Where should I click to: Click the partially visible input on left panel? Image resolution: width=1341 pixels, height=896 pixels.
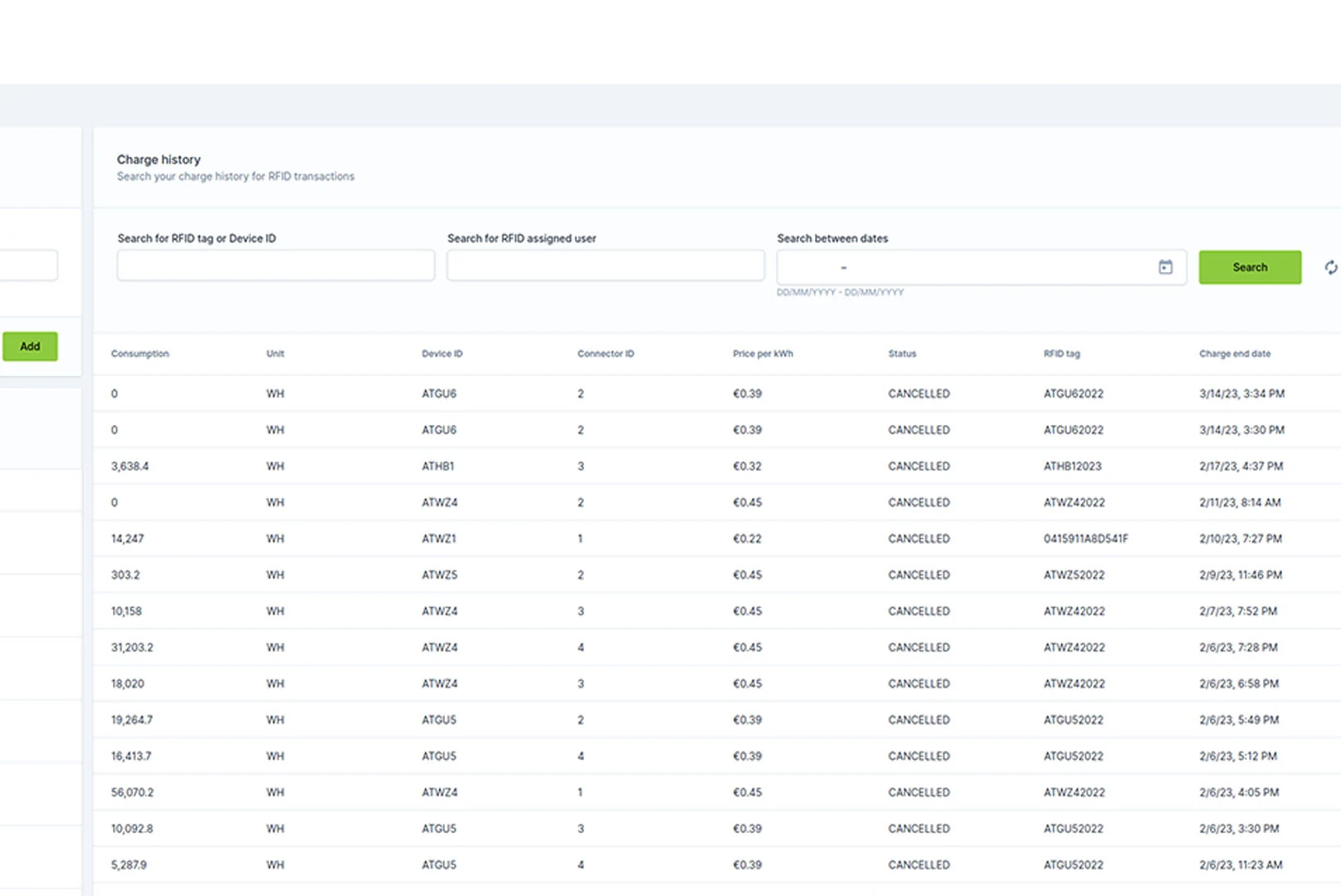click(28, 265)
